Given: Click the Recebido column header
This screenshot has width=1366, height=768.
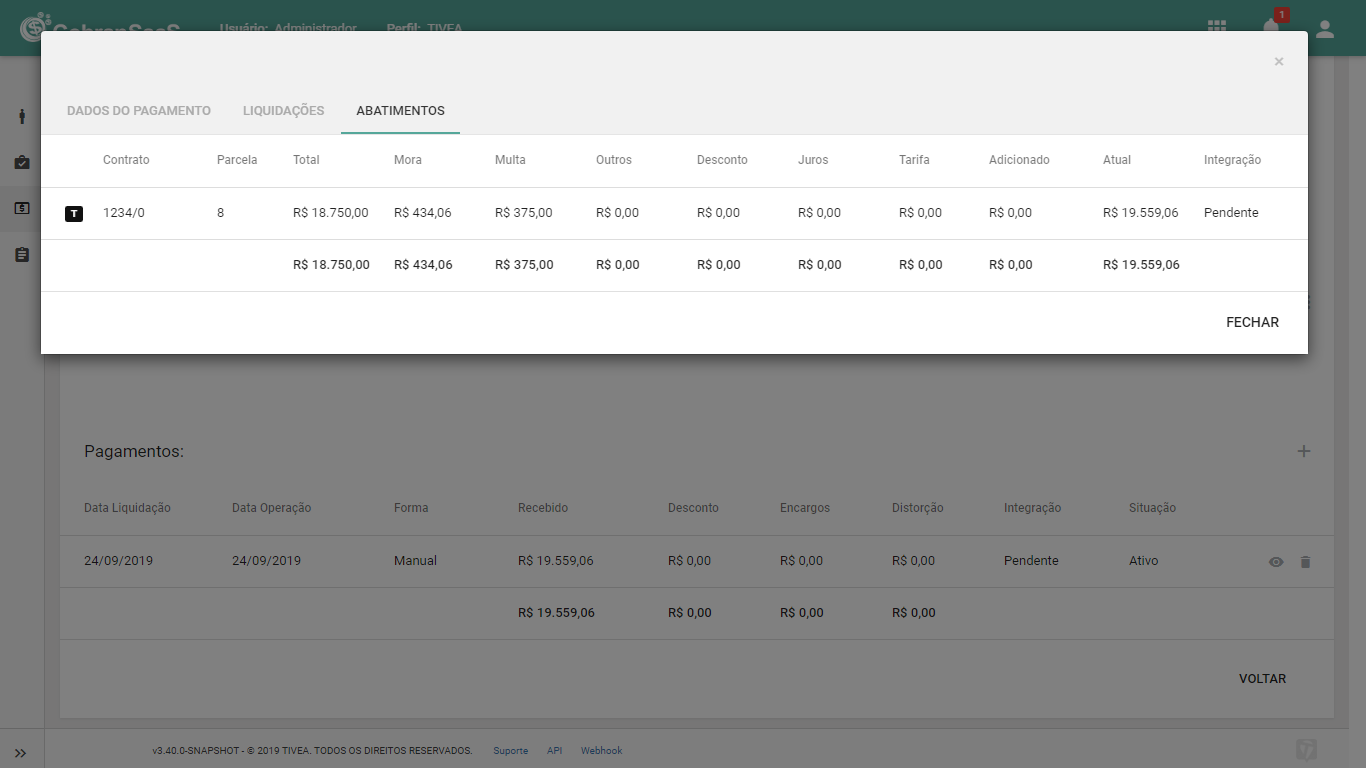Looking at the screenshot, I should pyautogui.click(x=543, y=508).
